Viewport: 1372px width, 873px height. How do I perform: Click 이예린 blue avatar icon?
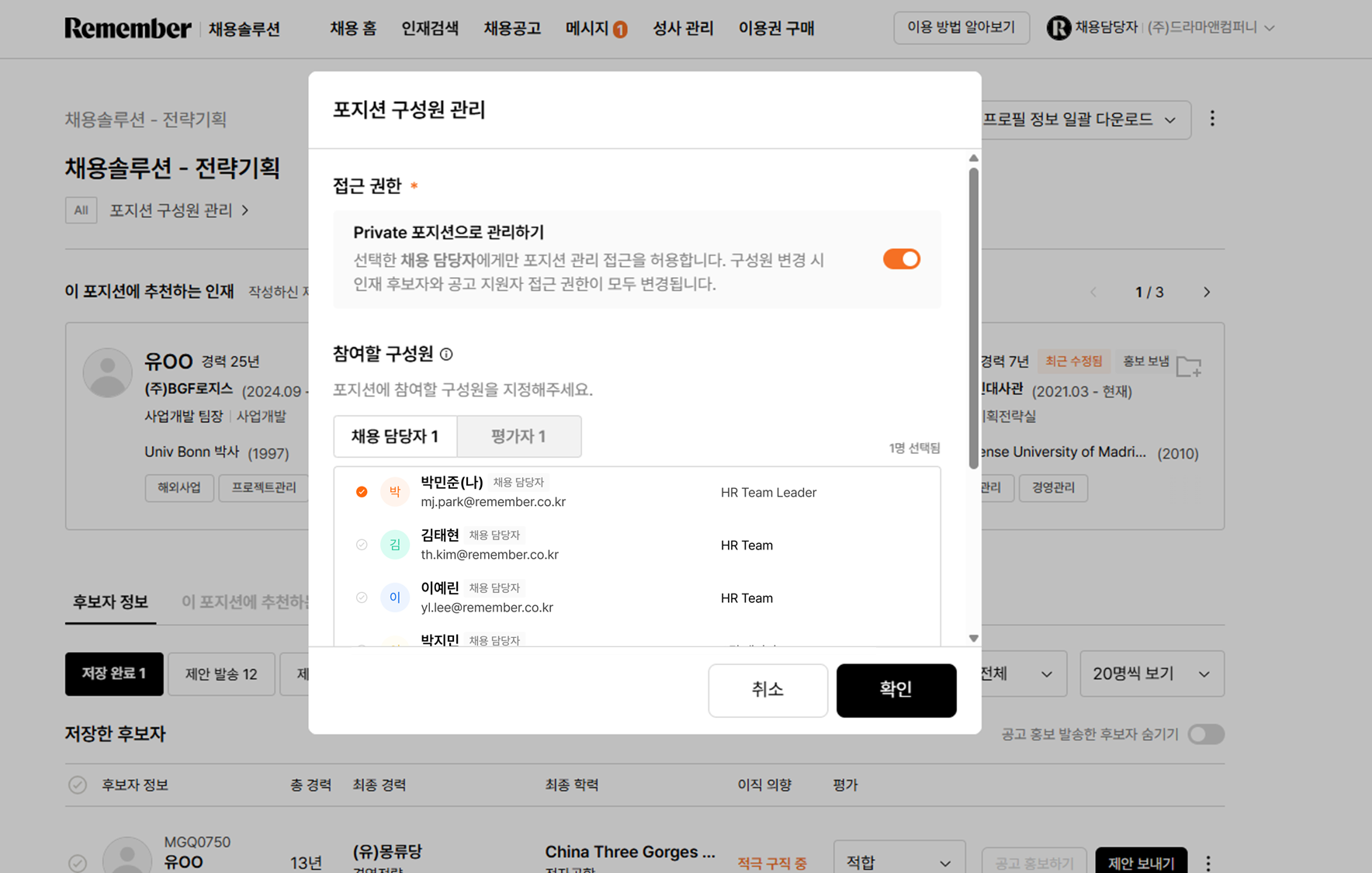point(395,598)
